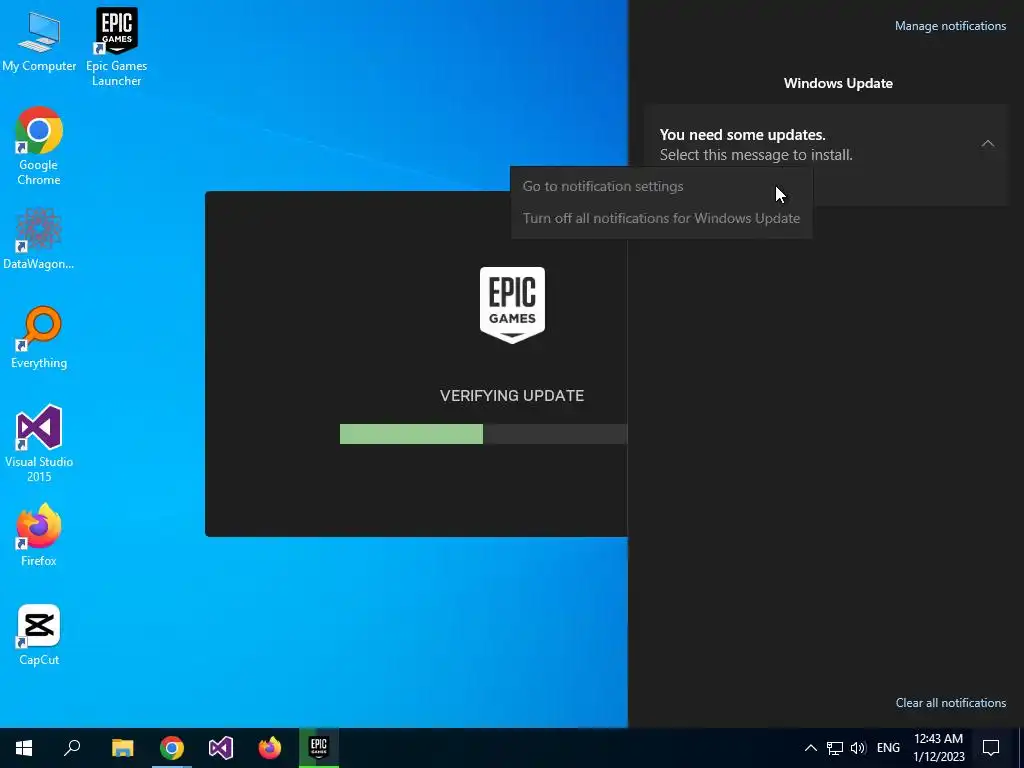Screen dimensions: 1024x768
Task: Close the Action Center via taskbar icon
Action: point(991,748)
